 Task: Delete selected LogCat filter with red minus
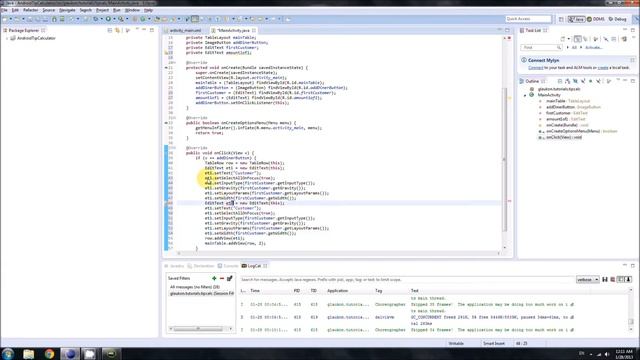[x=222, y=278]
